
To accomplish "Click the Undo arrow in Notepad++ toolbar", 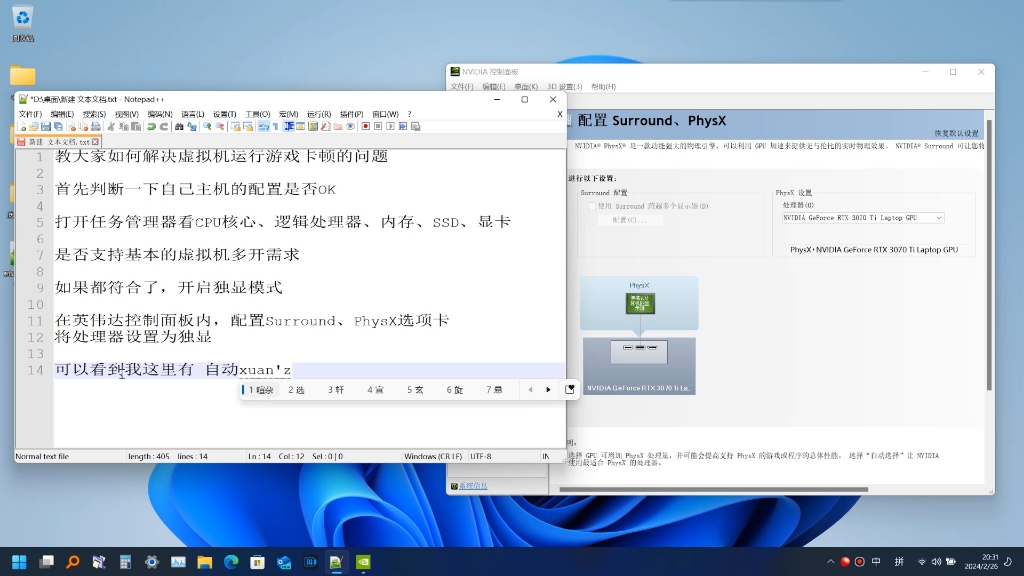I will pos(152,127).
